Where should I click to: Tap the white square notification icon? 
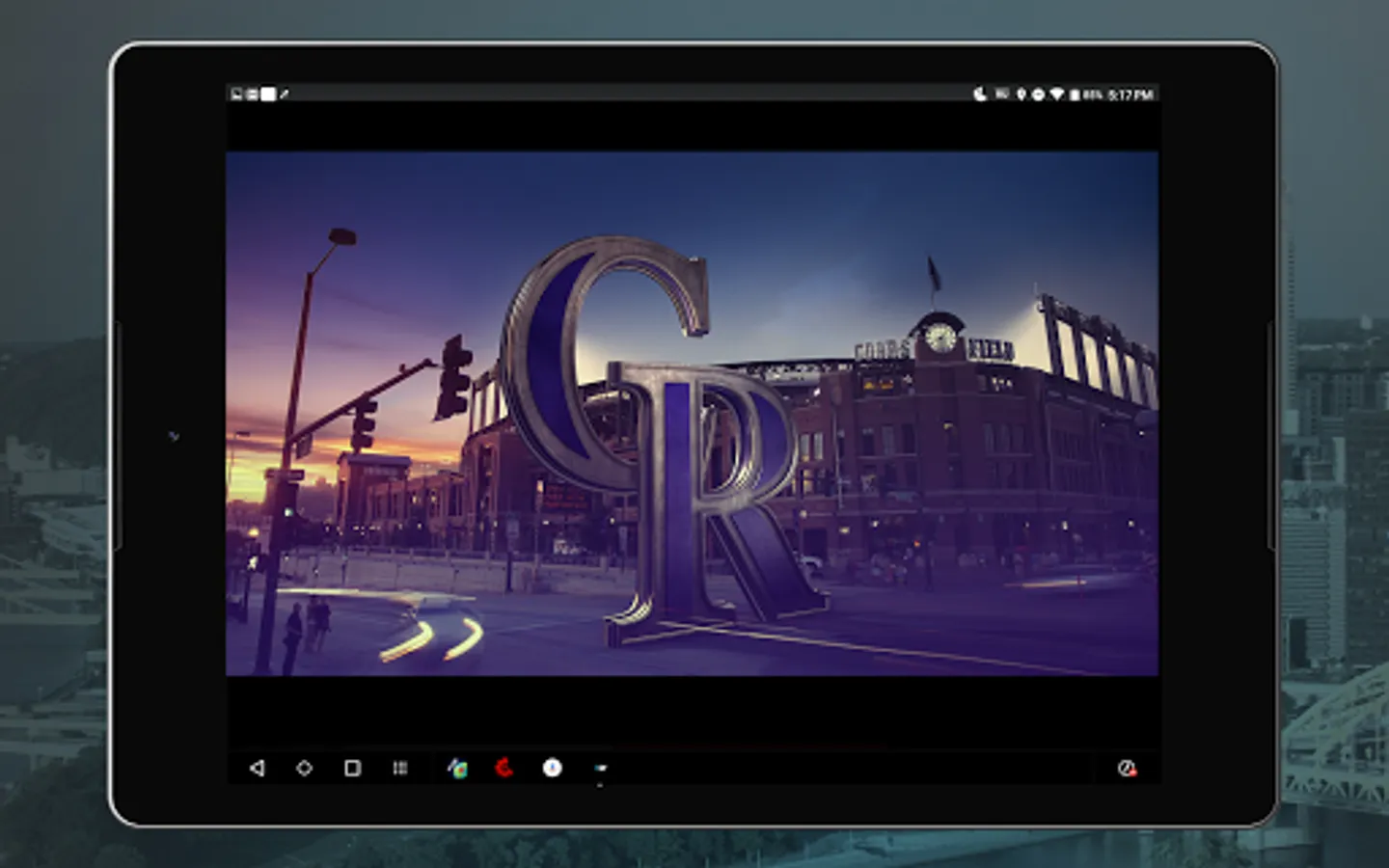[268, 95]
